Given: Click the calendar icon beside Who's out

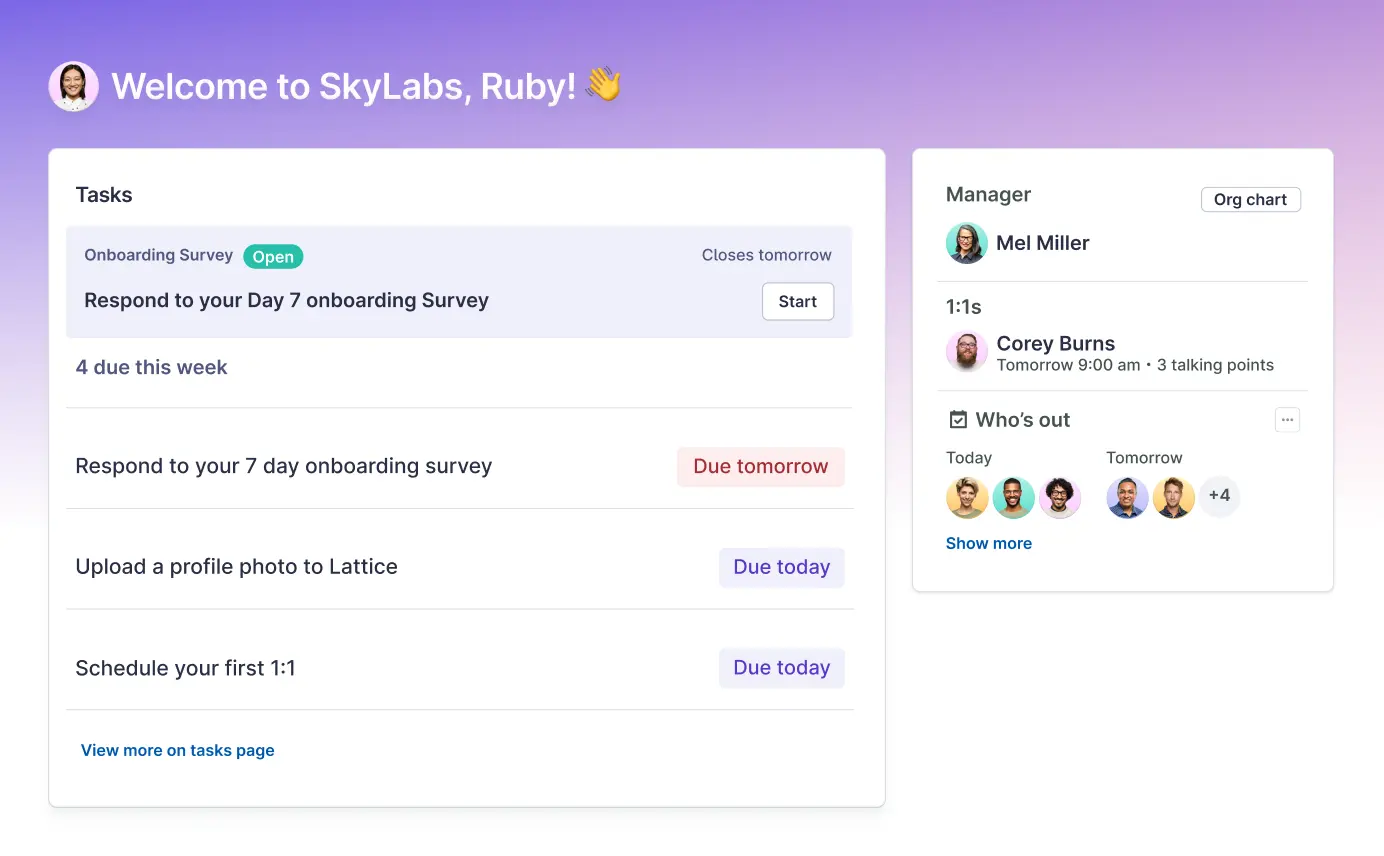Looking at the screenshot, I should coord(958,420).
